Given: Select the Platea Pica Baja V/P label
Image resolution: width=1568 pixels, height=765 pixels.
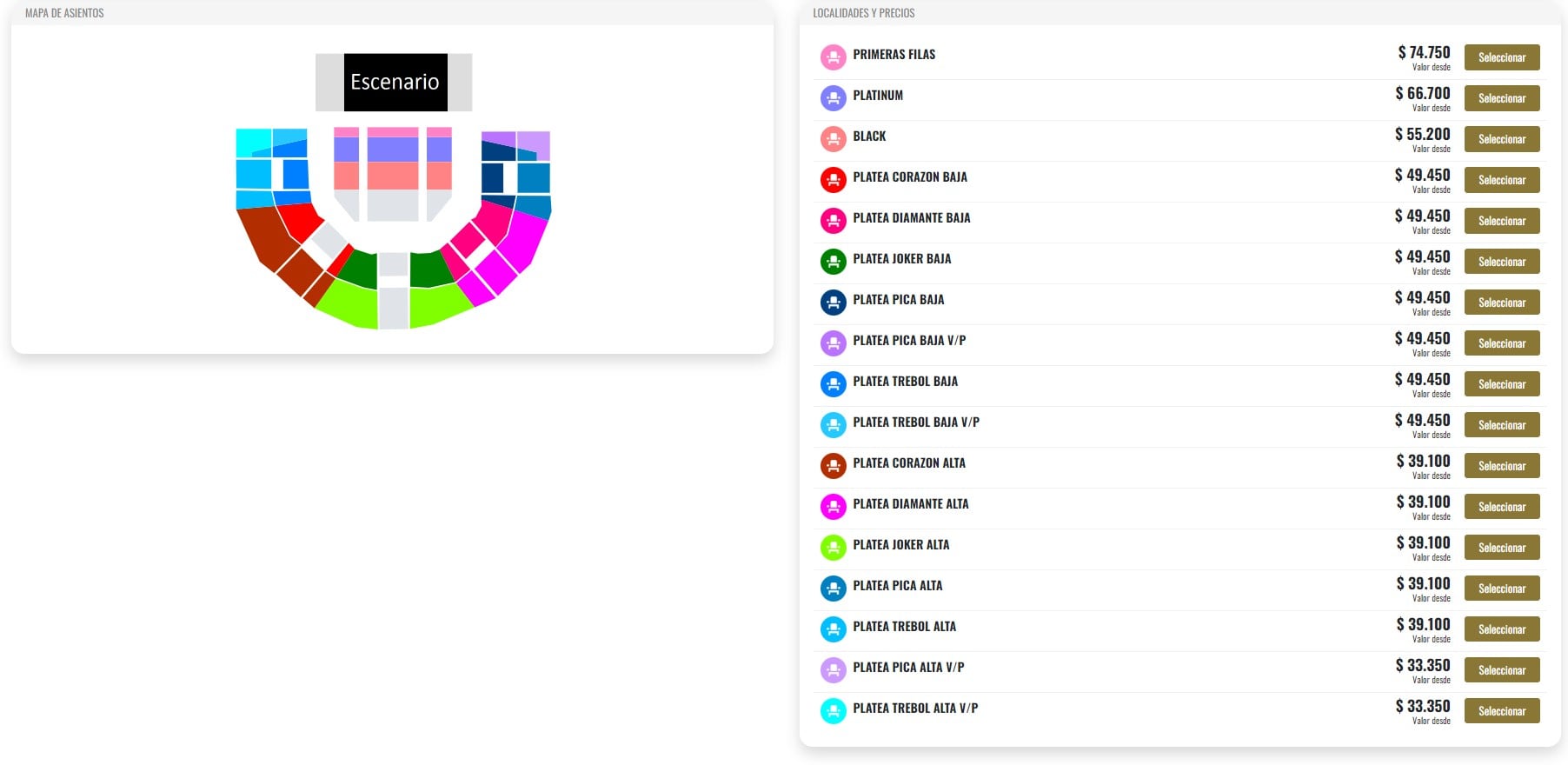Looking at the screenshot, I should pyautogui.click(x=908, y=341).
